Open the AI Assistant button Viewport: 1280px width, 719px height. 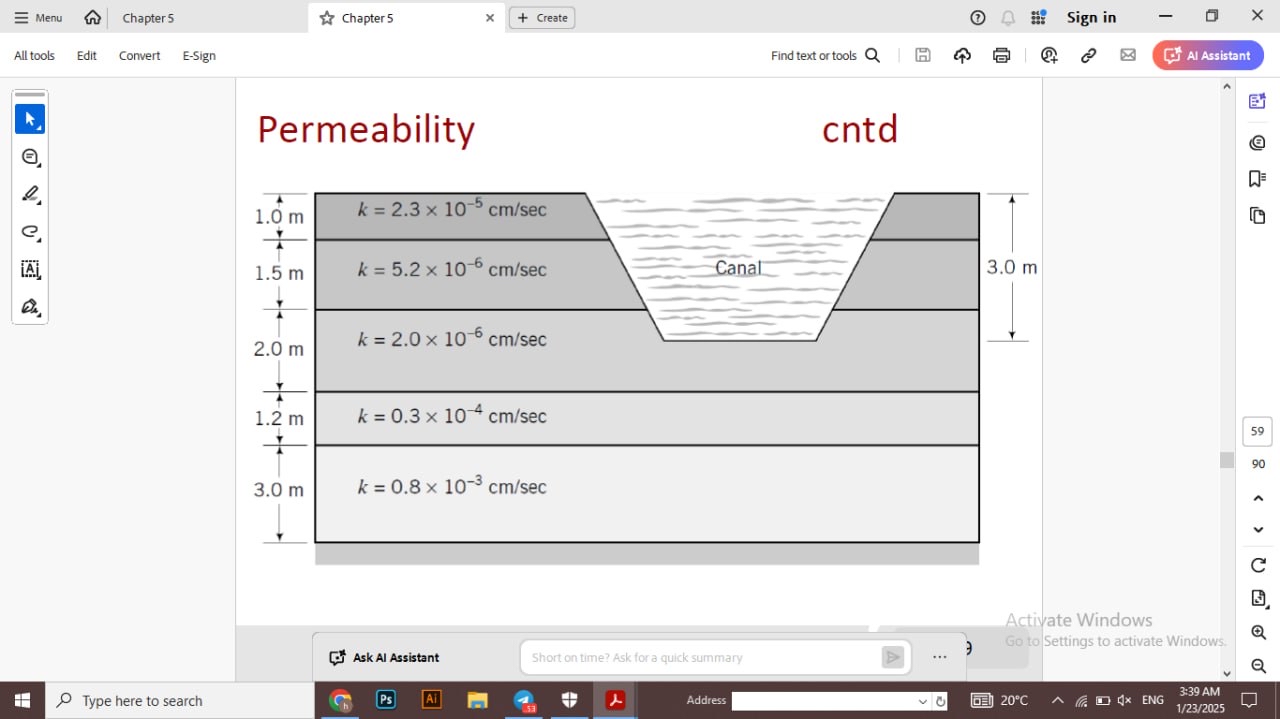1208,55
